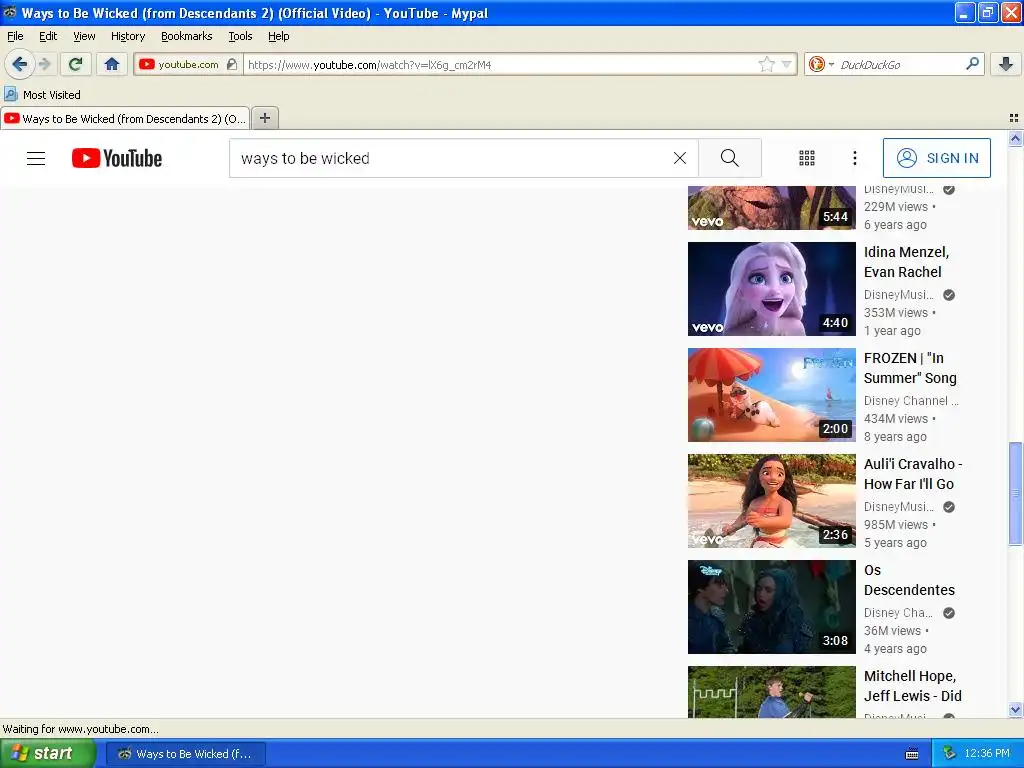Click the page scrollbar down arrow
The width and height of the screenshot is (1024, 768).
coord(1015,710)
